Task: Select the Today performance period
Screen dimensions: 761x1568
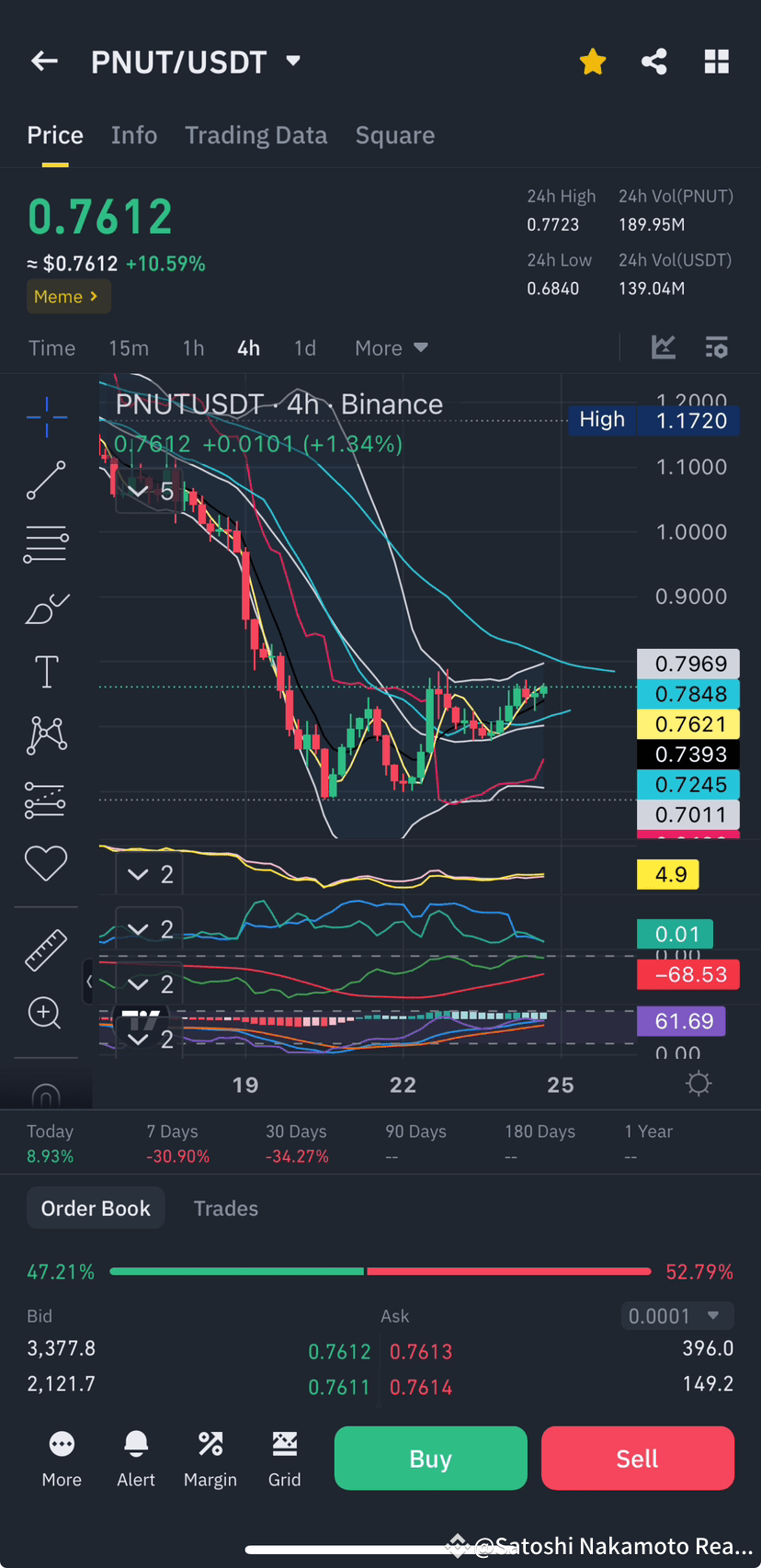Action: (50, 1143)
